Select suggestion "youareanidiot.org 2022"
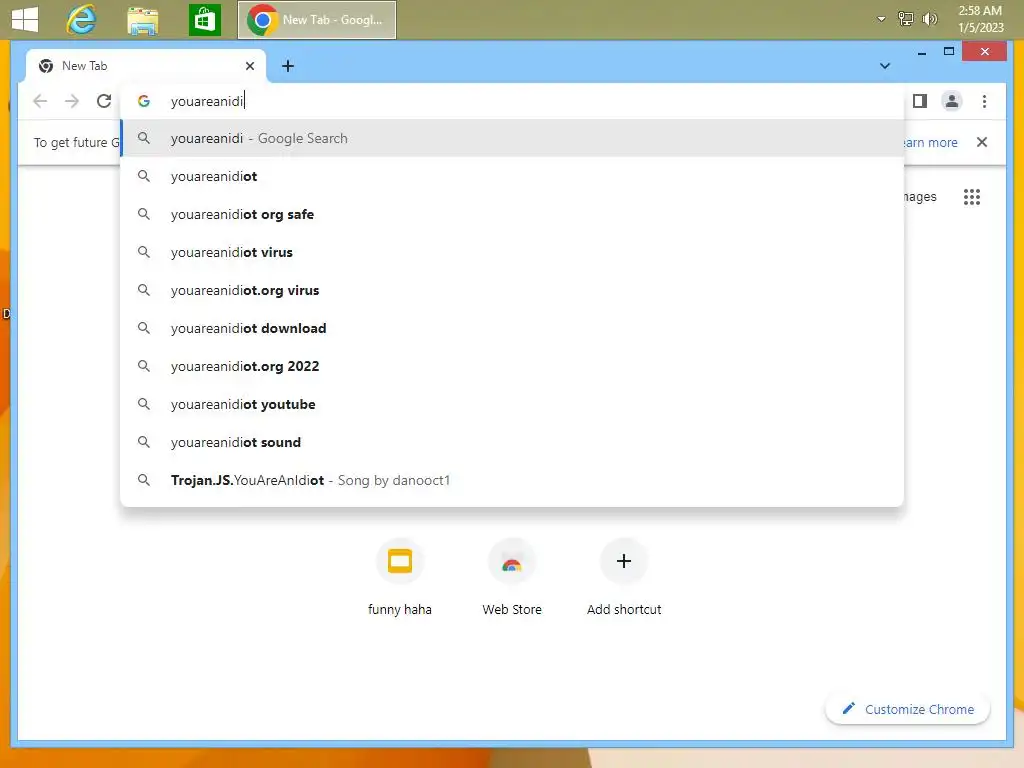This screenshot has width=1024, height=768. (512, 366)
